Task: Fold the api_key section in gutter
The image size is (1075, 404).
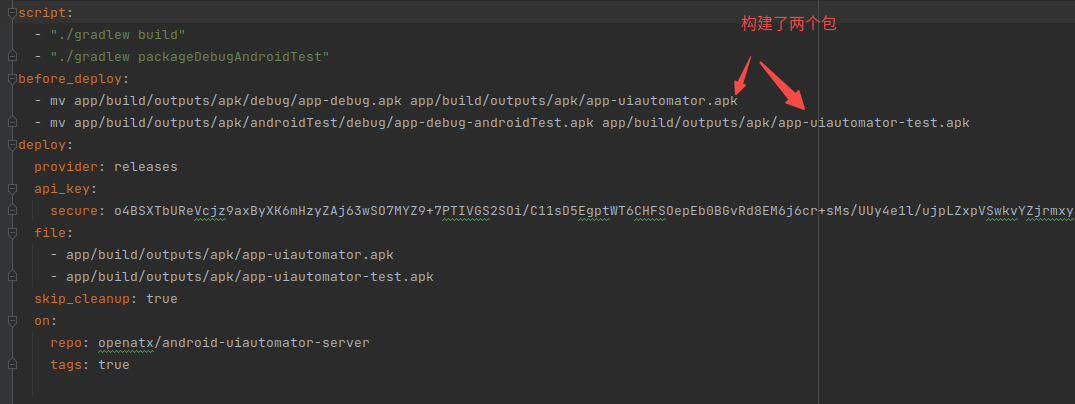Action: 12,189
